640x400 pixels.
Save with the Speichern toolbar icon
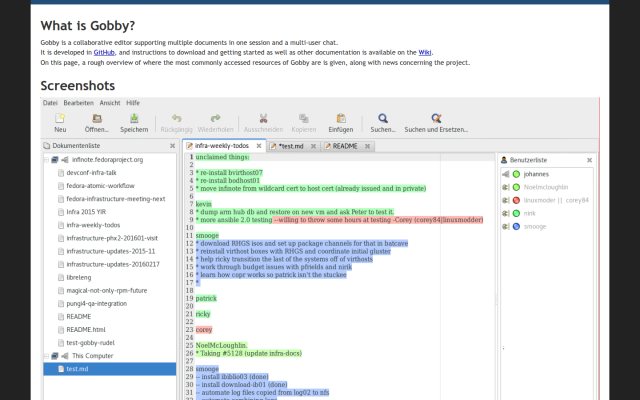[x=134, y=118]
